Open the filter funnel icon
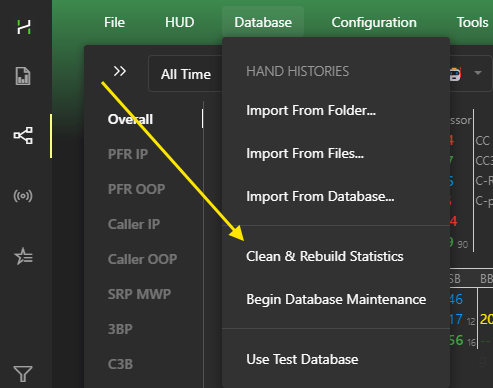493x388 pixels. (23, 374)
